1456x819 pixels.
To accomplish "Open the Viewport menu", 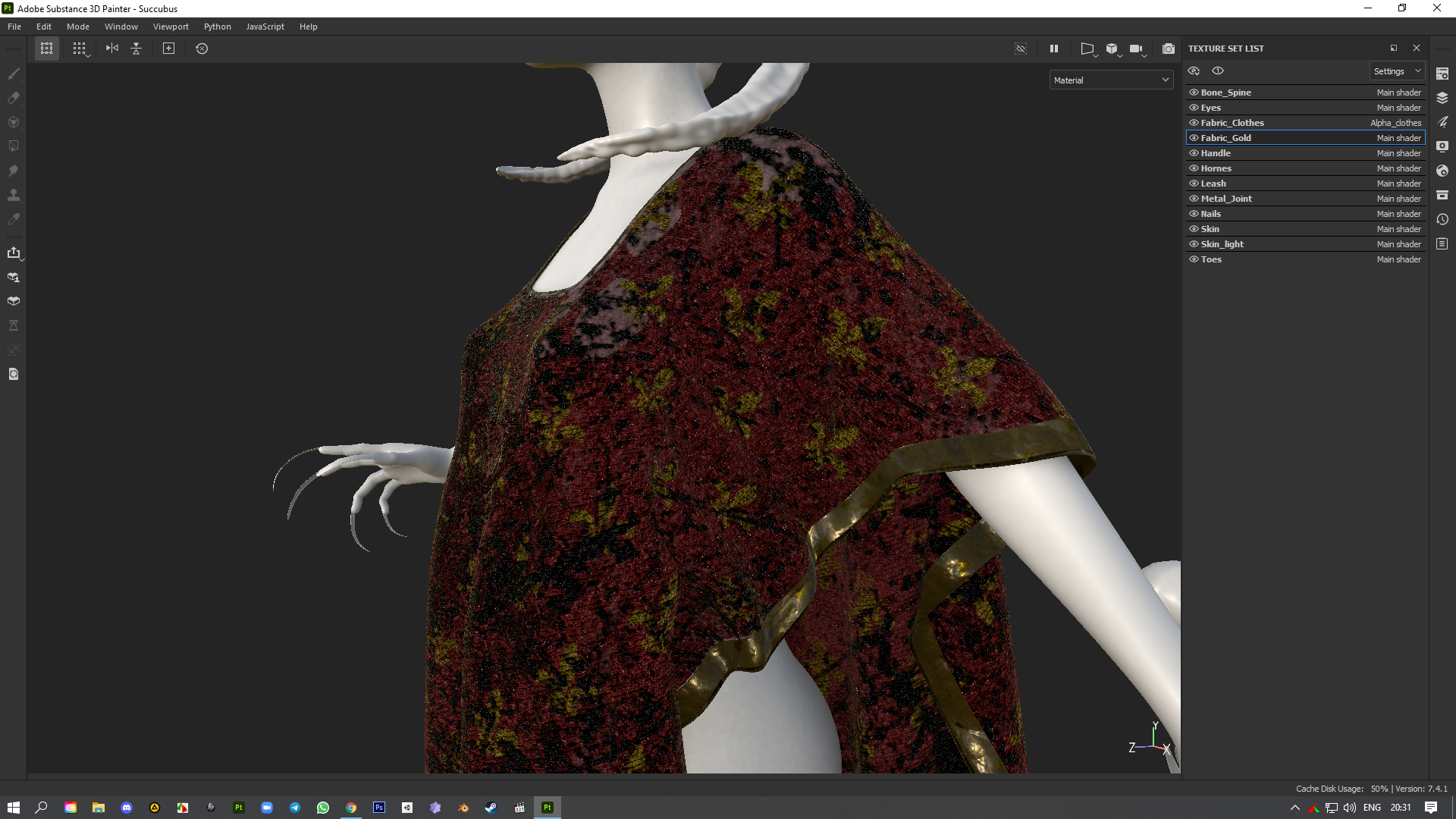I will [171, 27].
